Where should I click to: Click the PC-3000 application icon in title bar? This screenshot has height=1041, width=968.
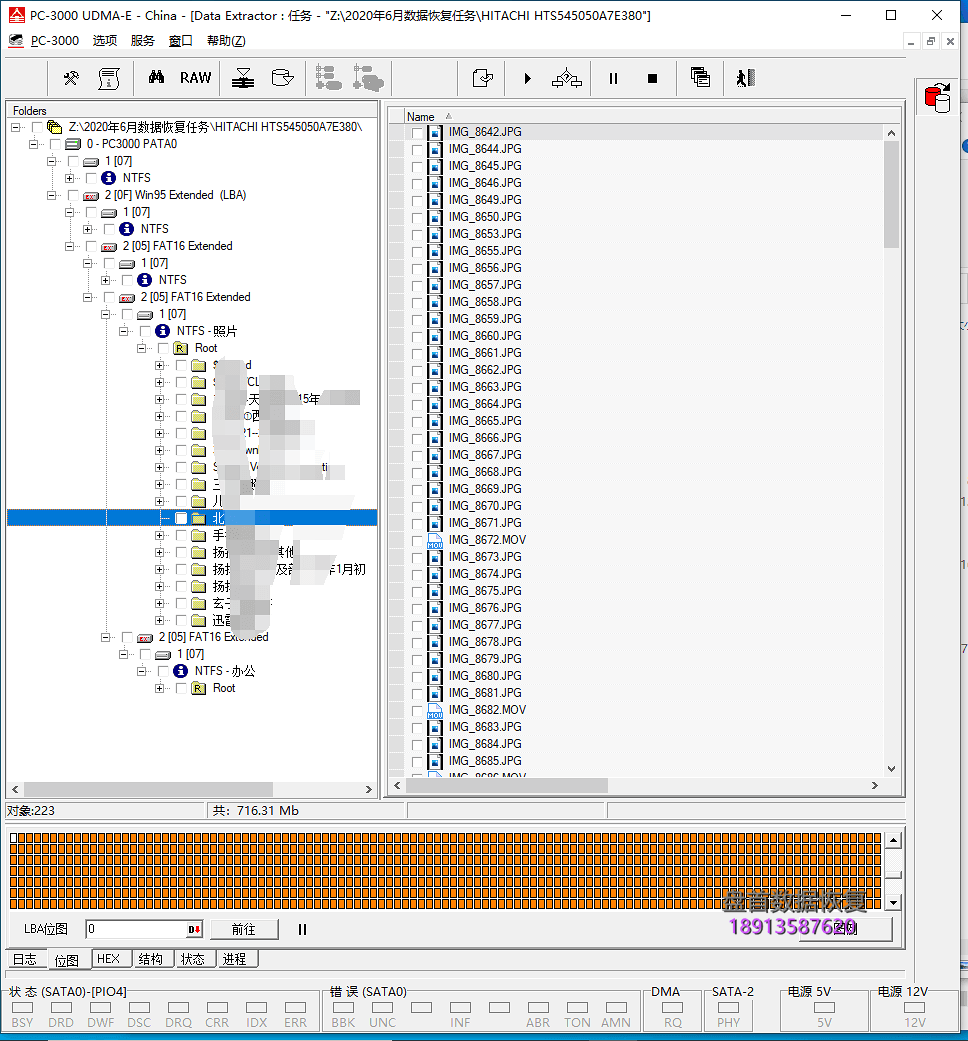coord(16,15)
